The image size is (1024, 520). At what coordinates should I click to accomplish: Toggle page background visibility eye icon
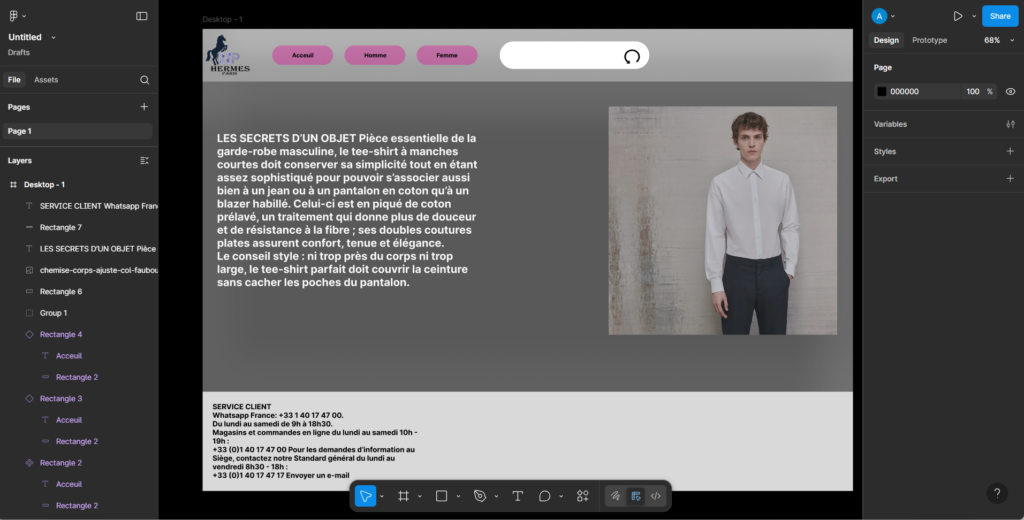(1010, 92)
